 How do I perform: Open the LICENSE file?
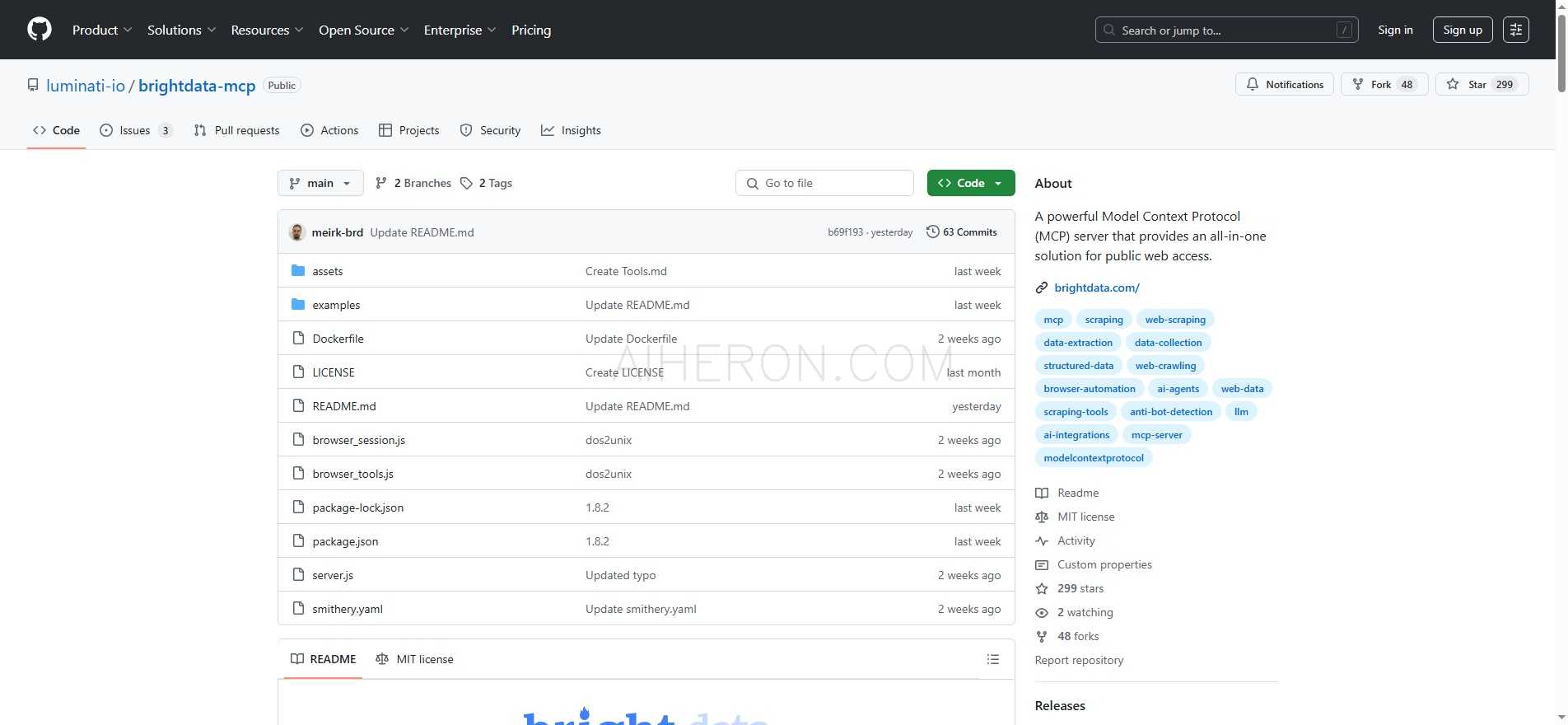(x=334, y=372)
